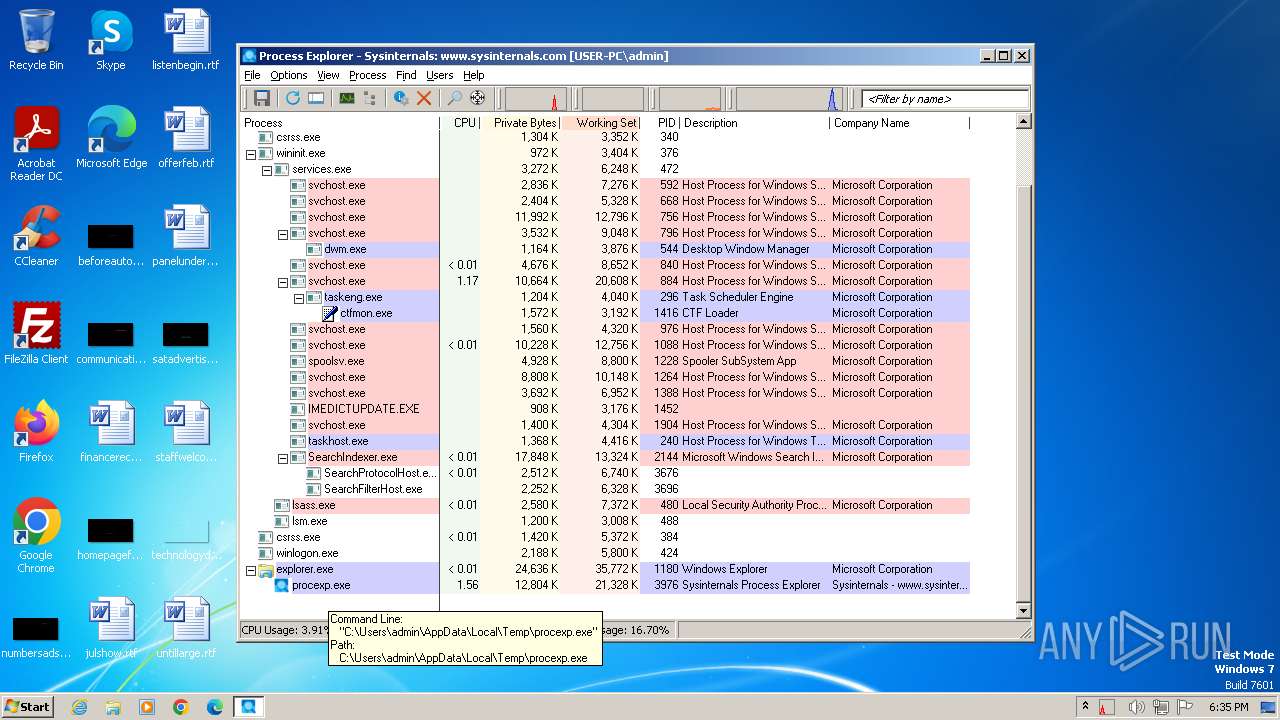1280x720 pixels.
Task: Open System Information toolbar icon
Action: (316, 98)
